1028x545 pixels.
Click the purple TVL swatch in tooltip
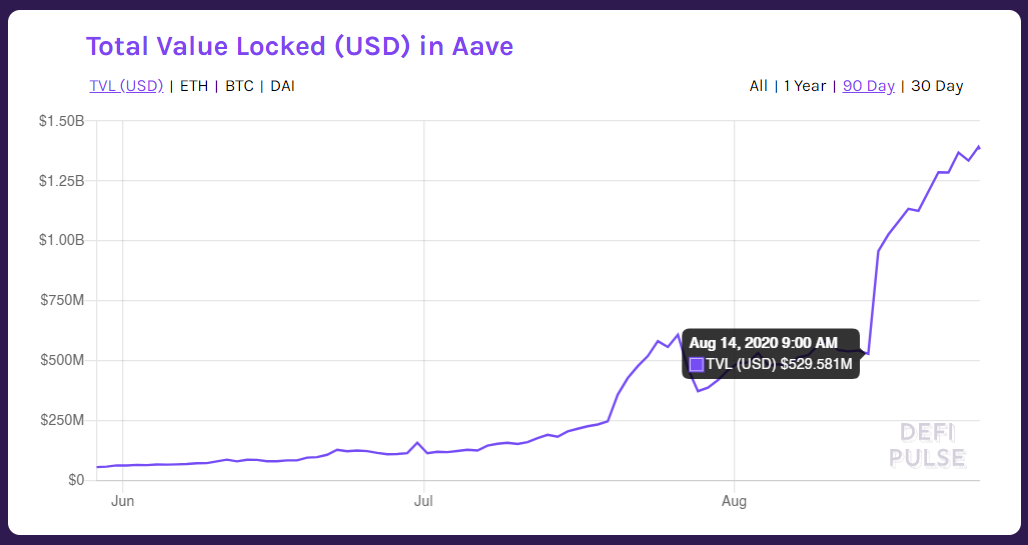[x=697, y=364]
